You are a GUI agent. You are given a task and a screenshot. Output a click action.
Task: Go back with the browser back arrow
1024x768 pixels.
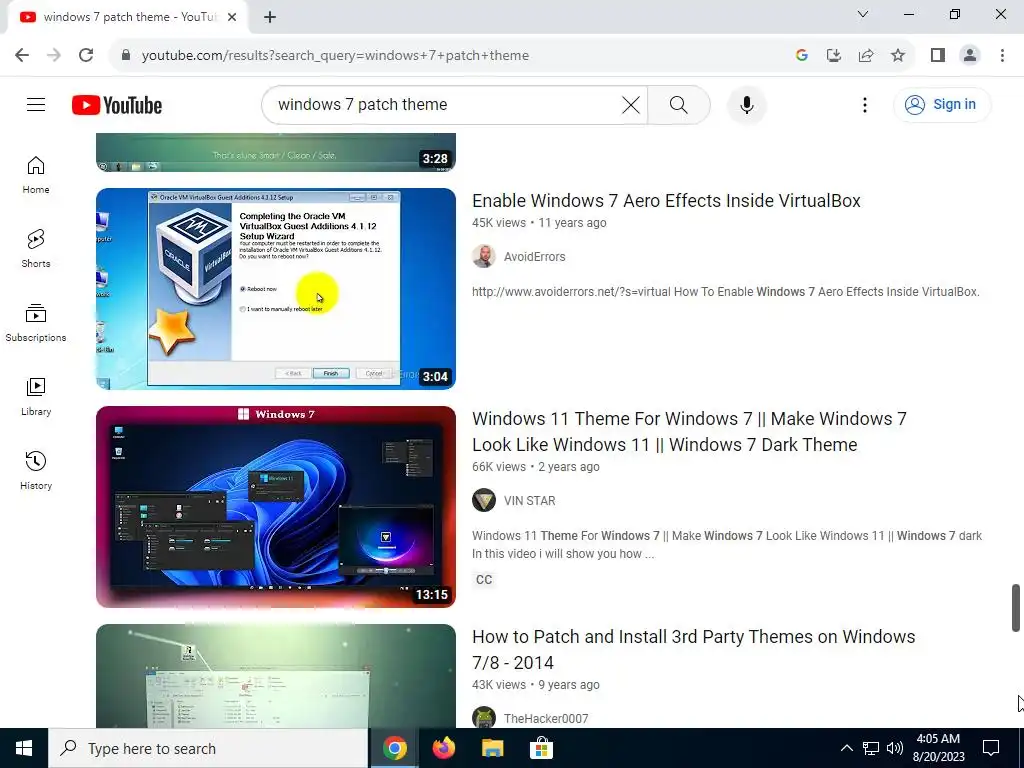22,56
